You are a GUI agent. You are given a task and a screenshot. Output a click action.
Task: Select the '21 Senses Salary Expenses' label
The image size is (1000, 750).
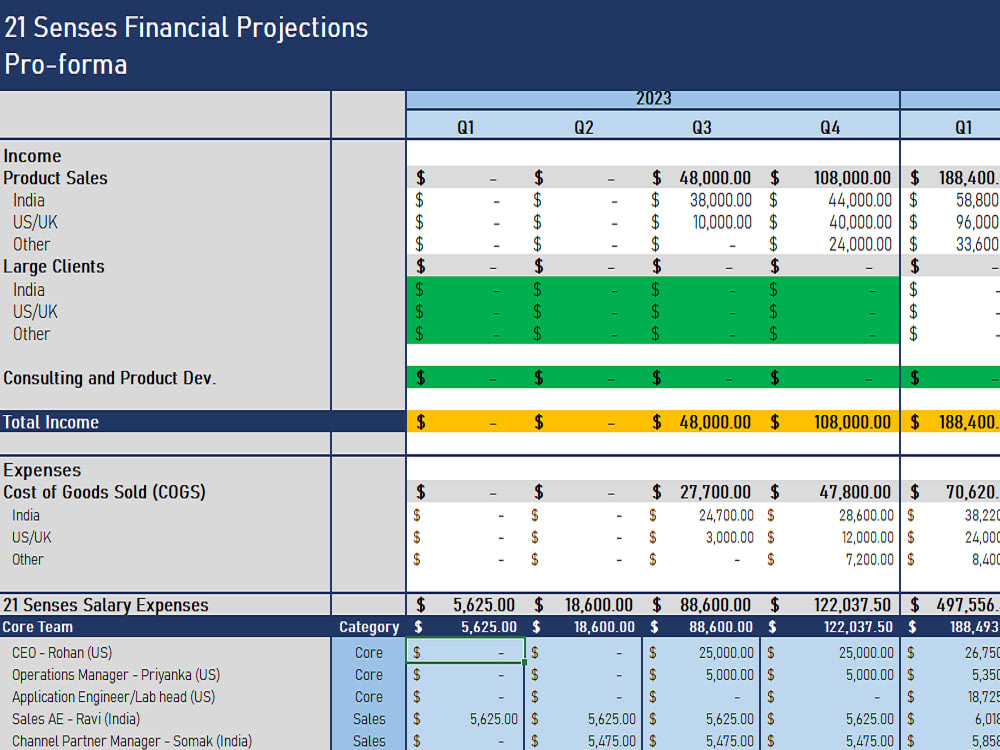pos(106,605)
